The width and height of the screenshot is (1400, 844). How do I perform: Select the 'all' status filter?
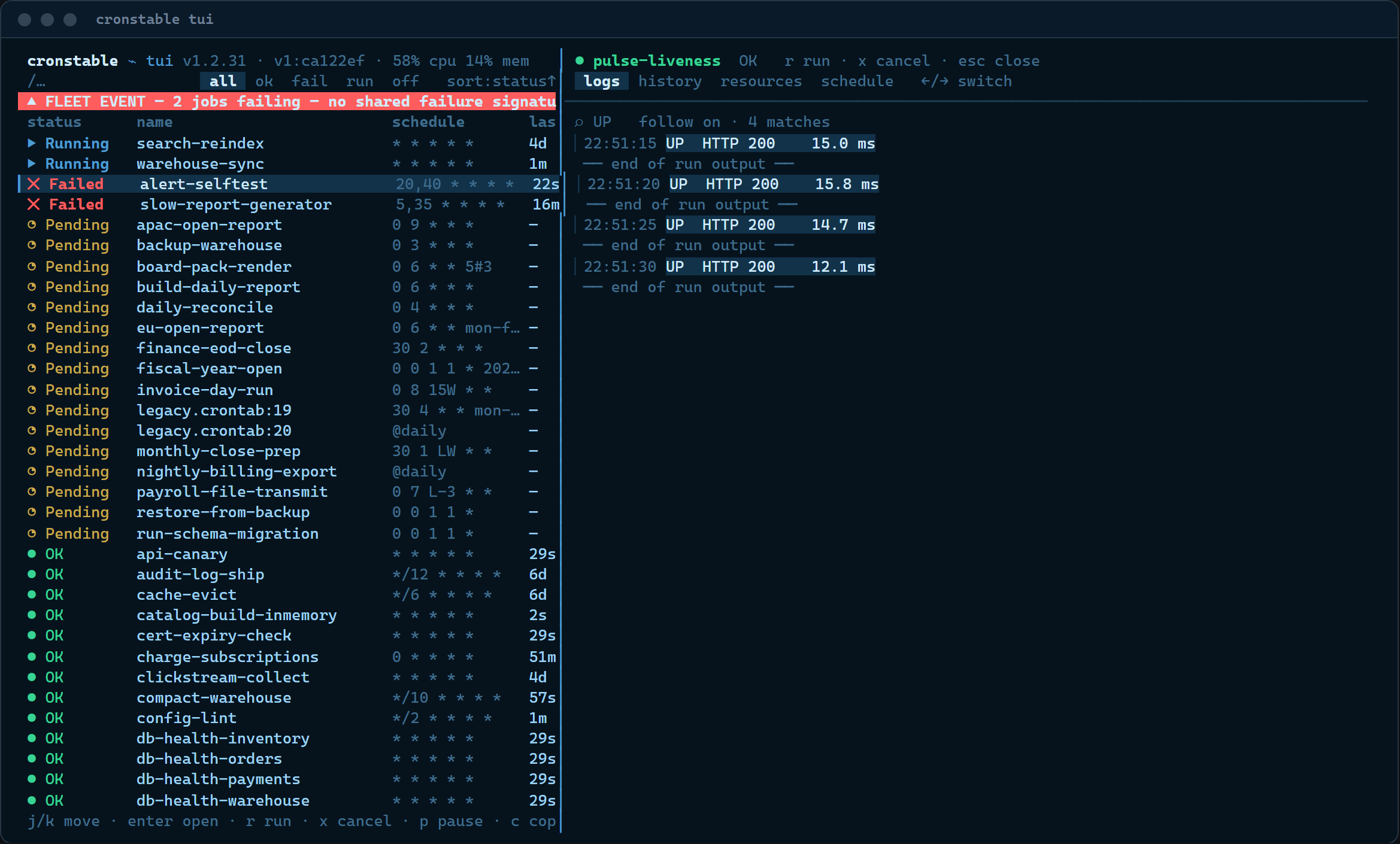click(223, 81)
